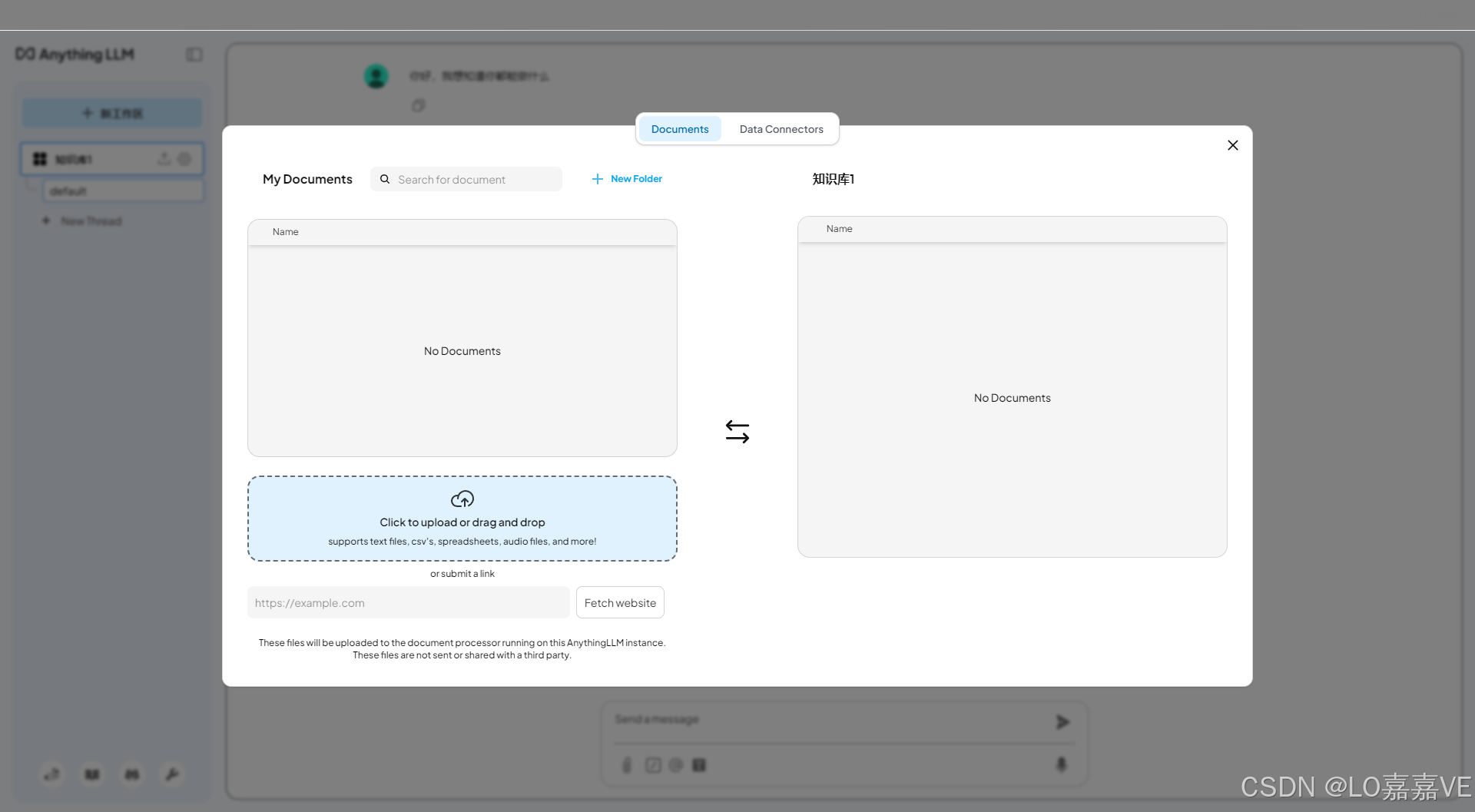Screen dimensions: 1475x812
Task: Click the Fetch website button
Action: tap(620, 603)
